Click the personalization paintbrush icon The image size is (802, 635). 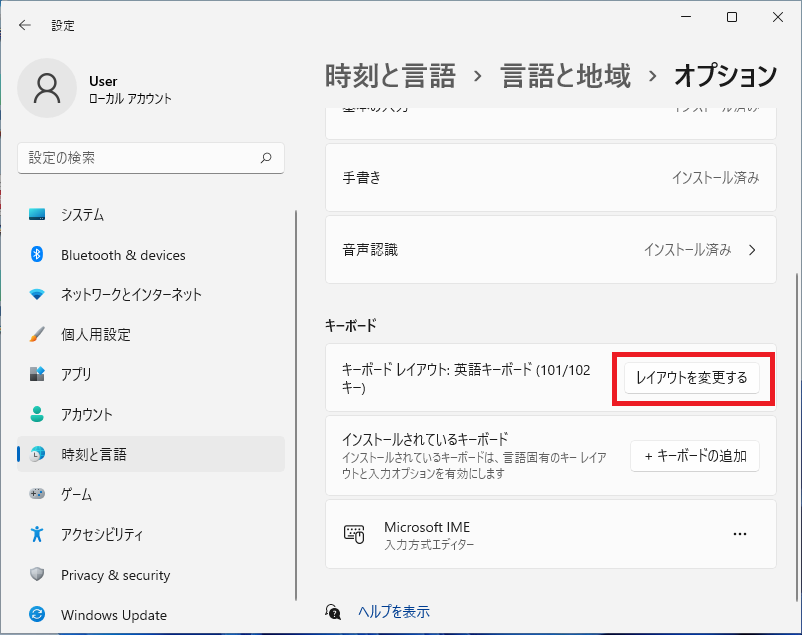click(x=38, y=335)
